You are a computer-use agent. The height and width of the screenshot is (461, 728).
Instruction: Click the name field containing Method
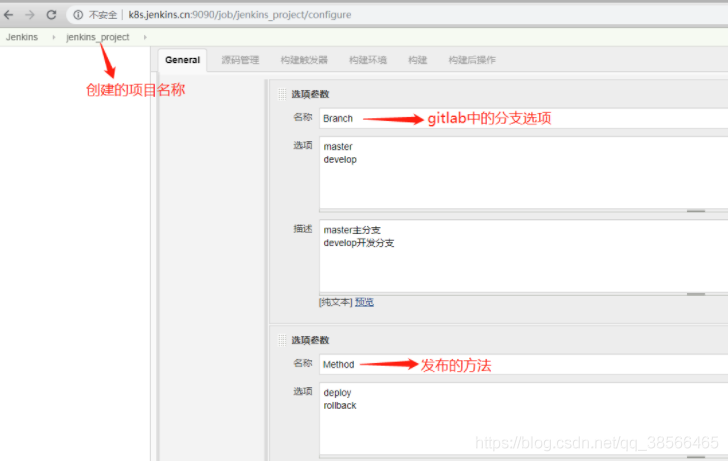click(x=523, y=364)
